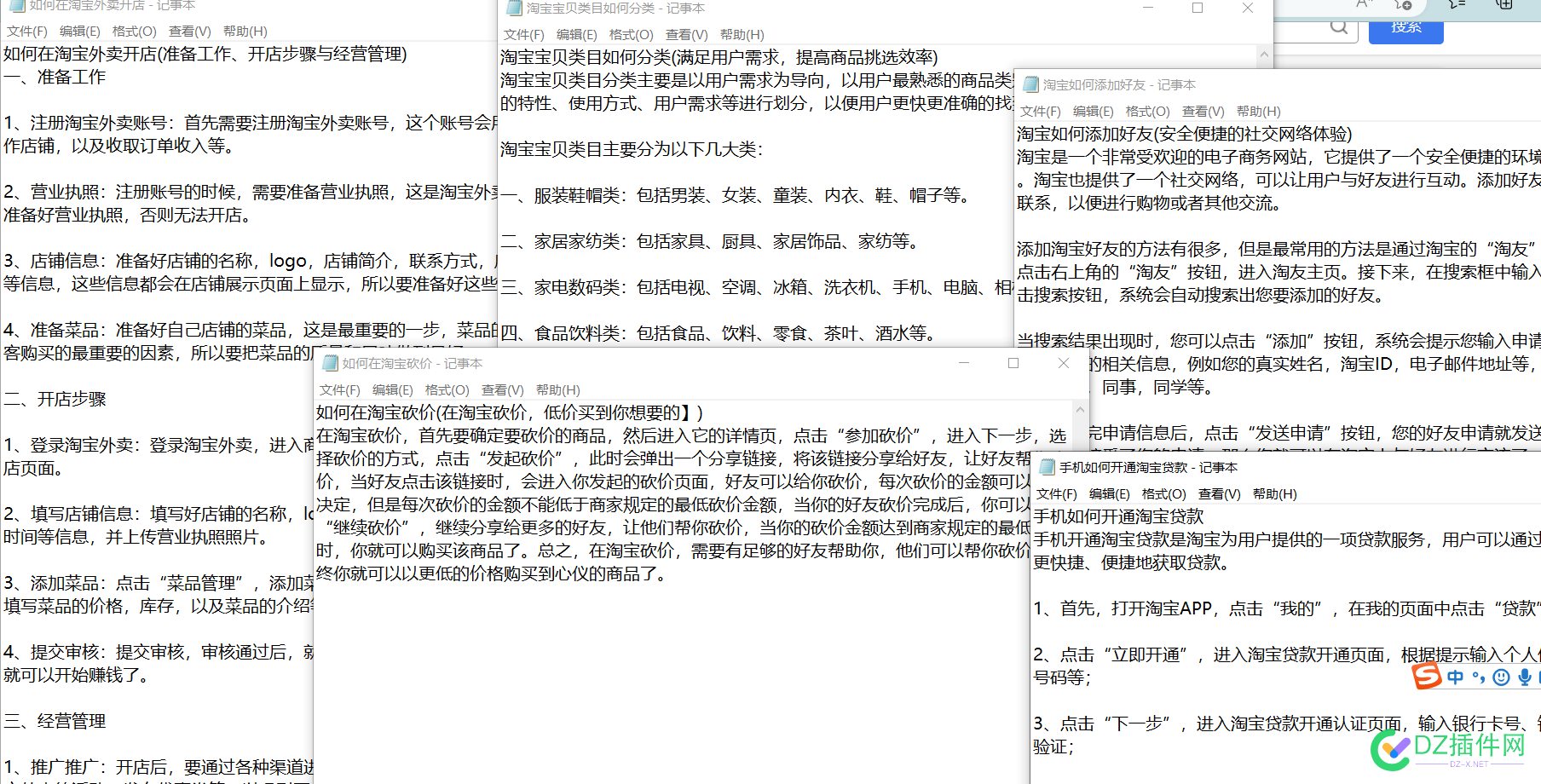Toggle Sogou punctuation mode icon
1541x784 pixels.
tap(1479, 678)
